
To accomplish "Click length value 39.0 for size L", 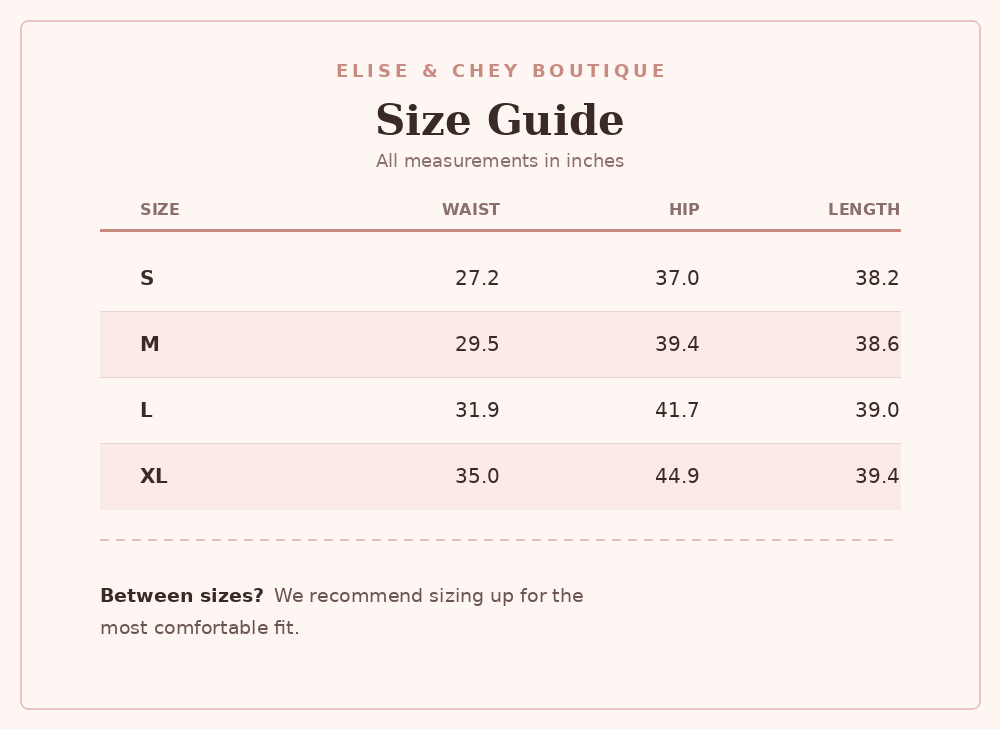I will pyautogui.click(x=877, y=410).
